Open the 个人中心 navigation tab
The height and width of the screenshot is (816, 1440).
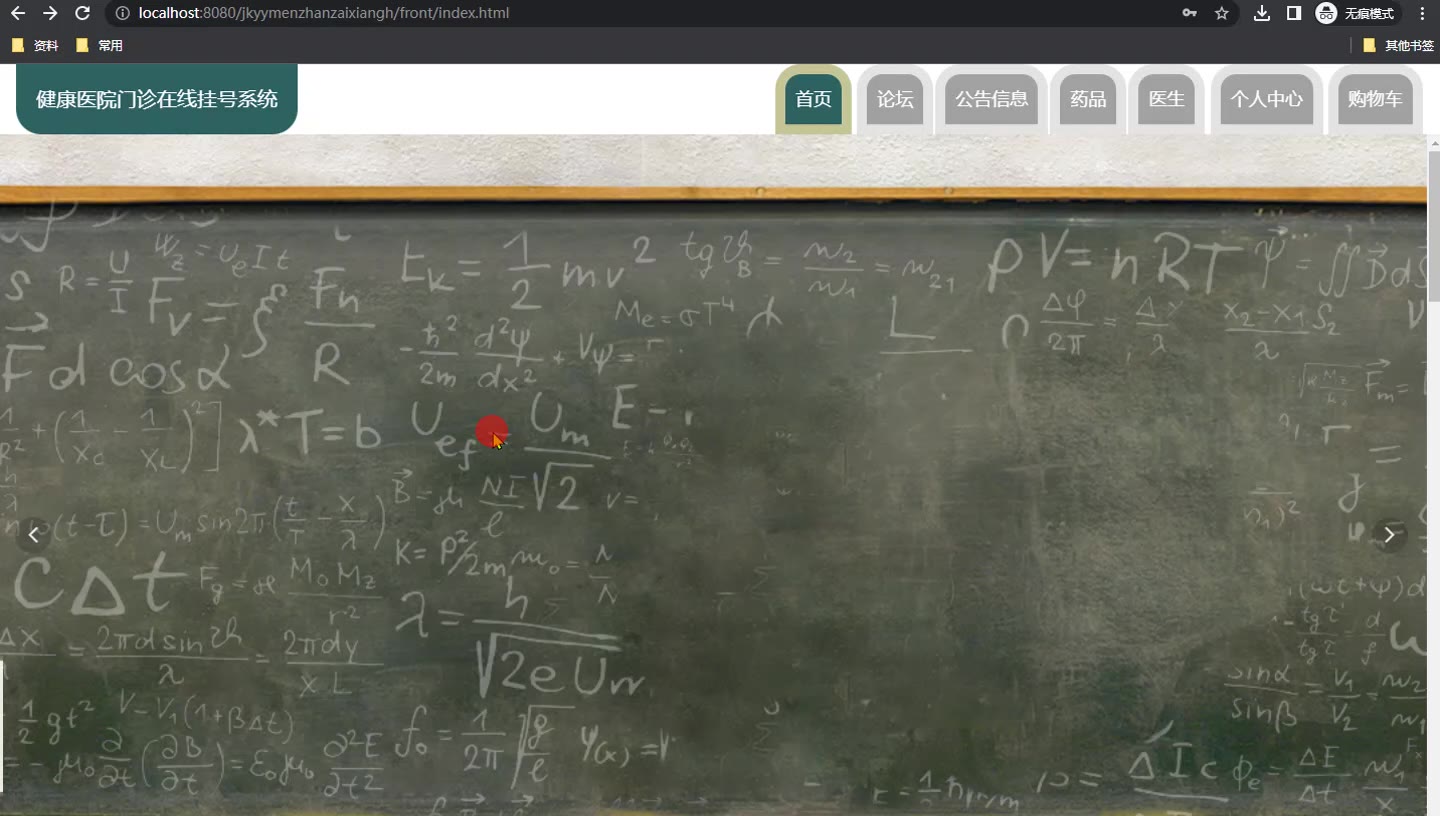pos(1267,99)
